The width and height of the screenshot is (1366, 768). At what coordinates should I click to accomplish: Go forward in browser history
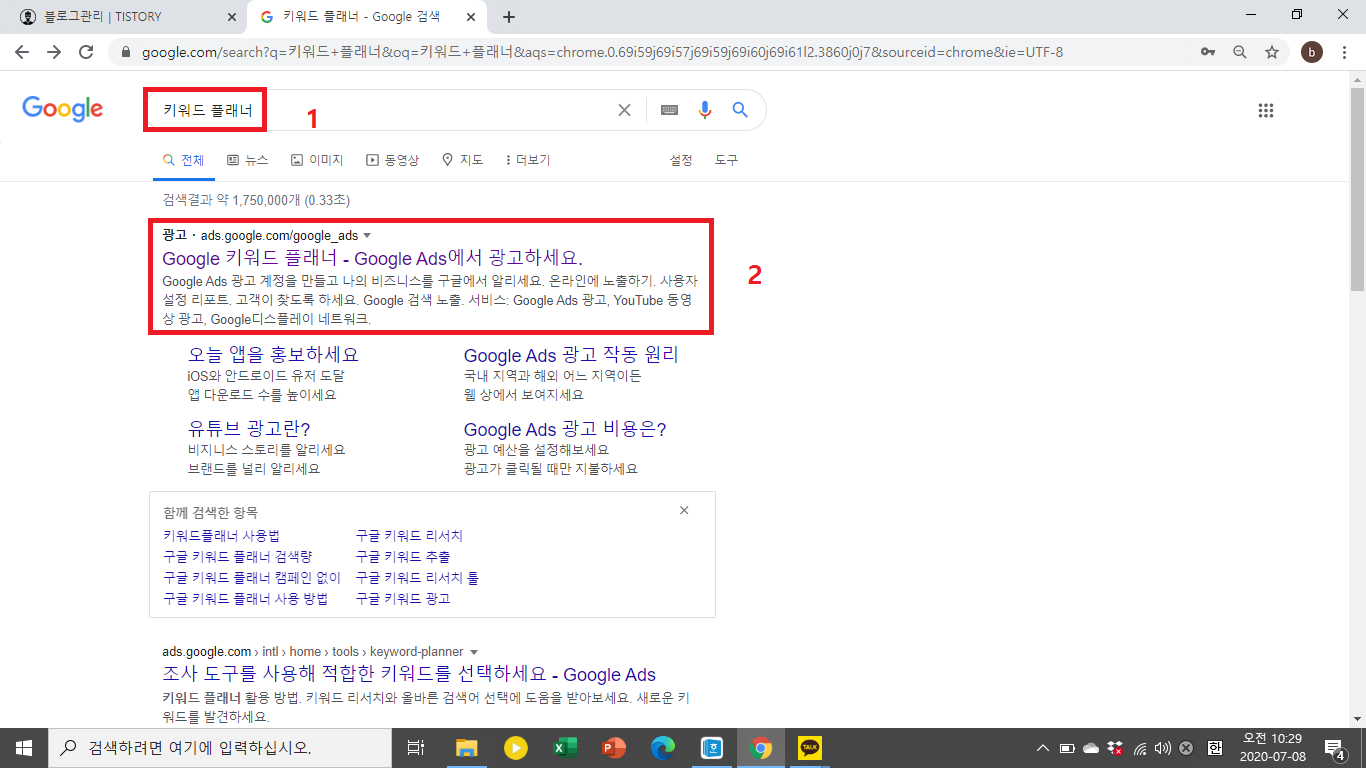click(x=54, y=52)
